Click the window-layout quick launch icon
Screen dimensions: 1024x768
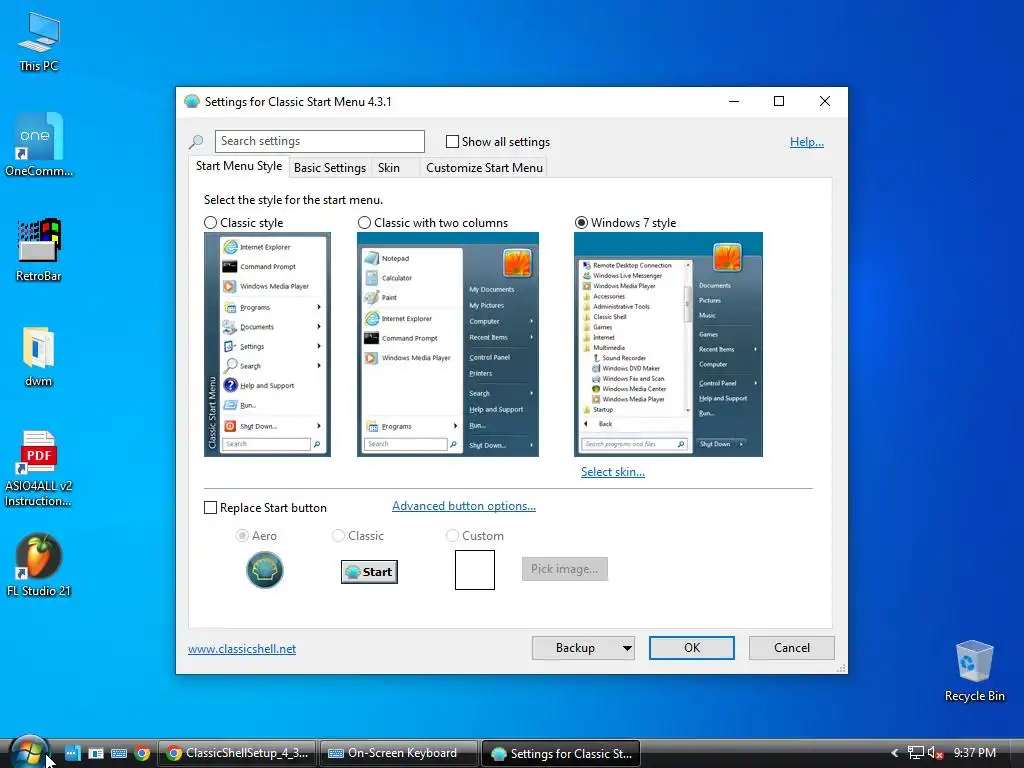[96, 753]
